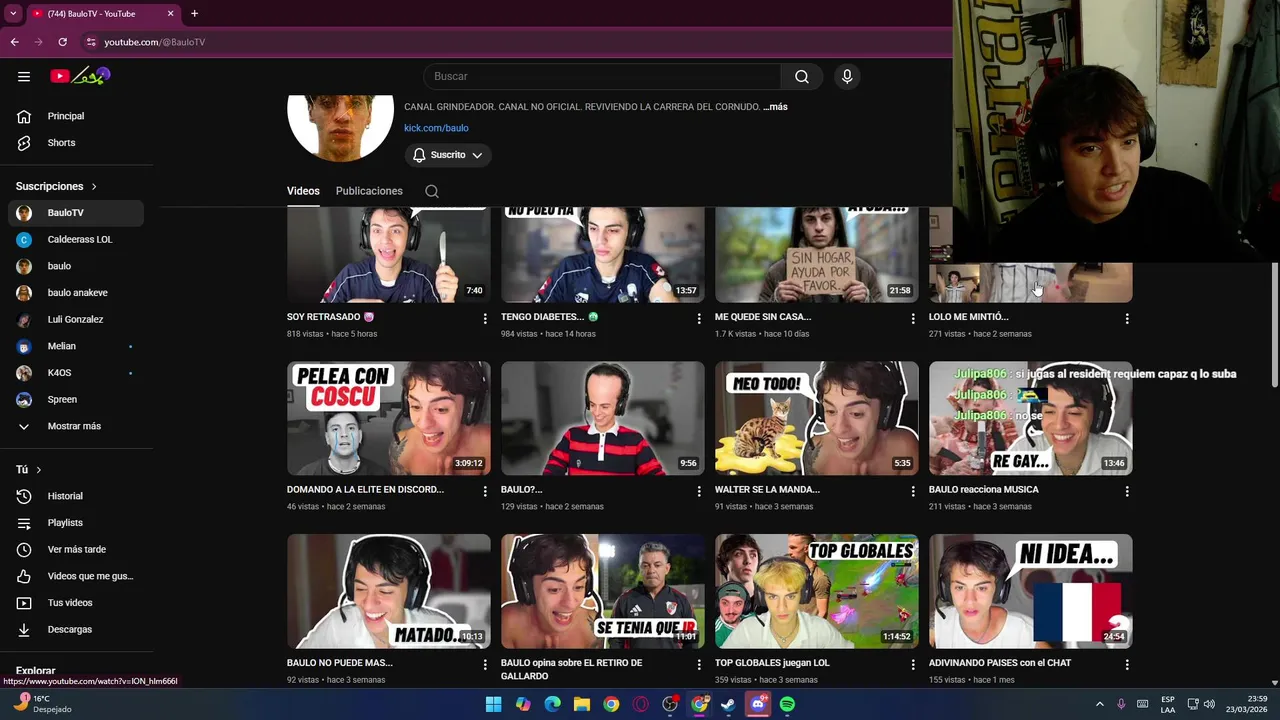Open Historial in sidebar

(x=76, y=496)
